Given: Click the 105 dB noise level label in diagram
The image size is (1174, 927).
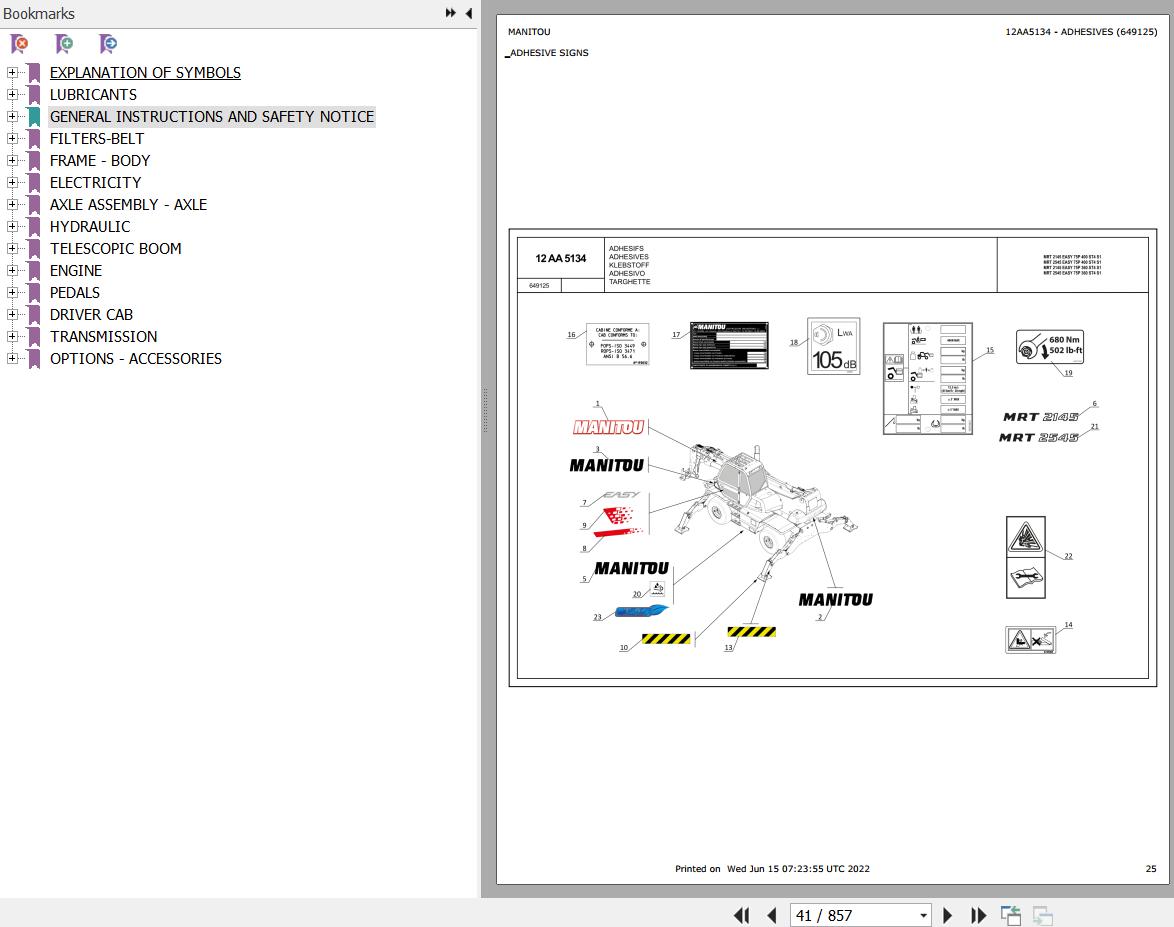Looking at the screenshot, I should point(833,346).
